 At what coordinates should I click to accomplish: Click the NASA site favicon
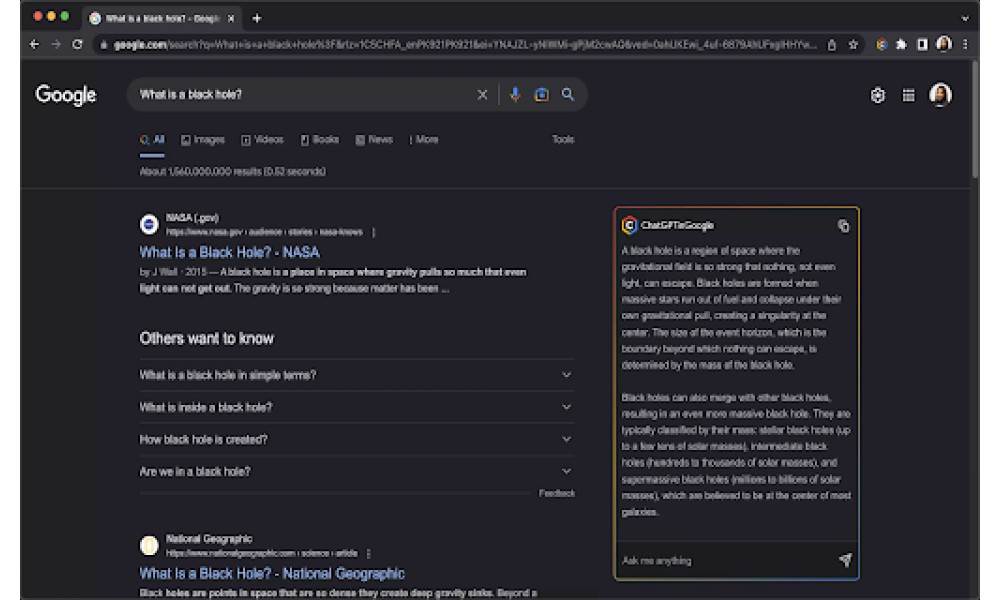point(149,224)
